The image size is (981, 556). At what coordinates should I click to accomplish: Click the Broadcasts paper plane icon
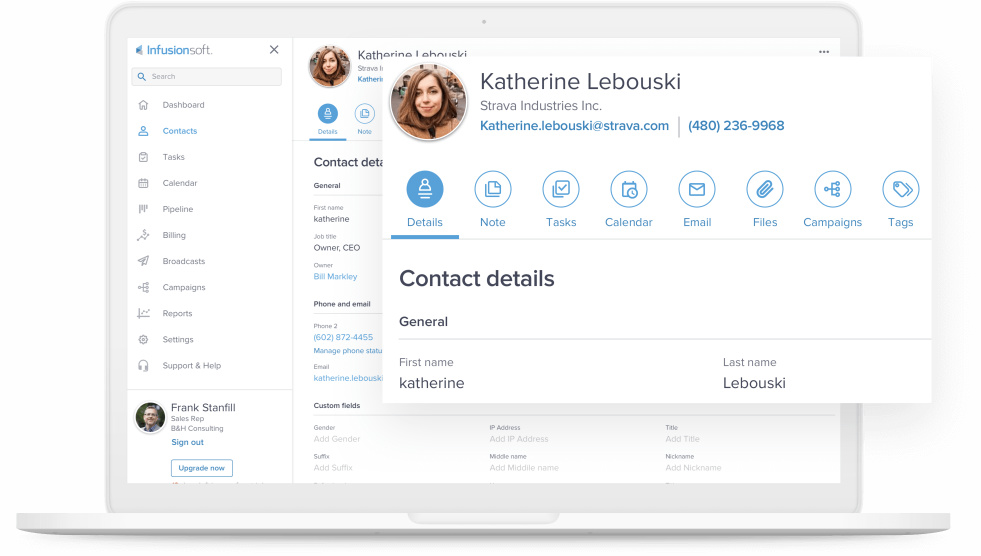coord(143,261)
